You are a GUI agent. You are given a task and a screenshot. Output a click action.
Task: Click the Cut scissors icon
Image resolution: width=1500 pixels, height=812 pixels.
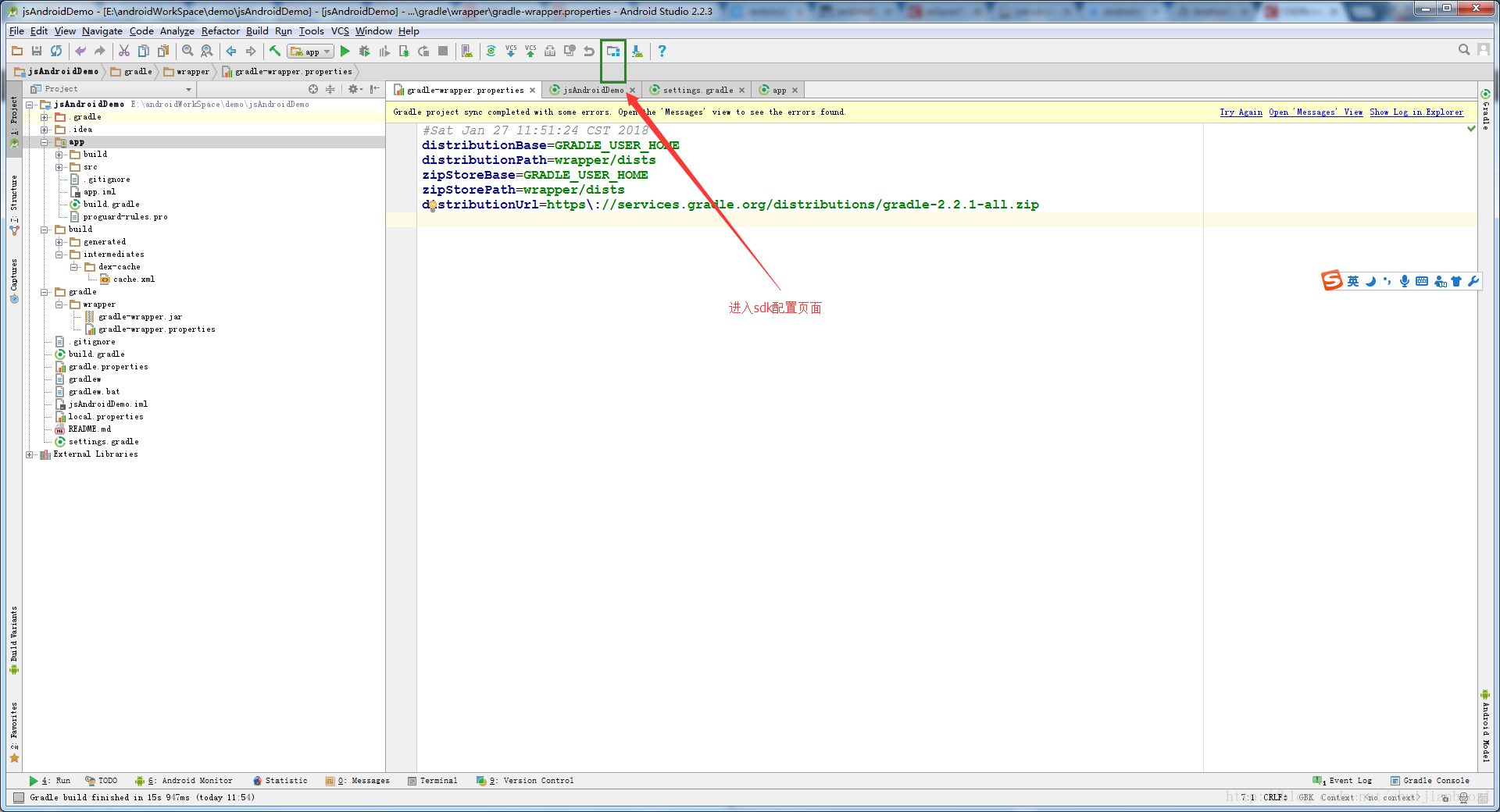point(124,51)
